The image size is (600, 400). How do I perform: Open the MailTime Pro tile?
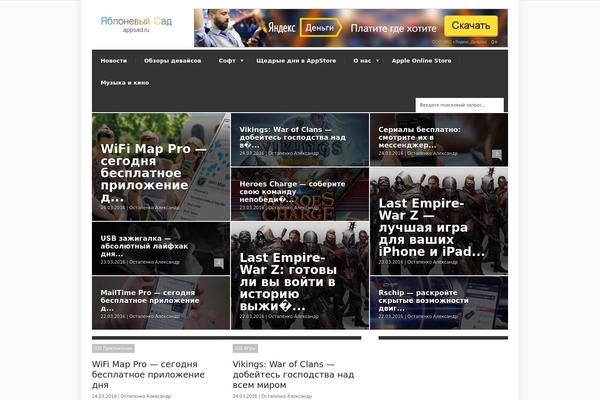(x=161, y=303)
